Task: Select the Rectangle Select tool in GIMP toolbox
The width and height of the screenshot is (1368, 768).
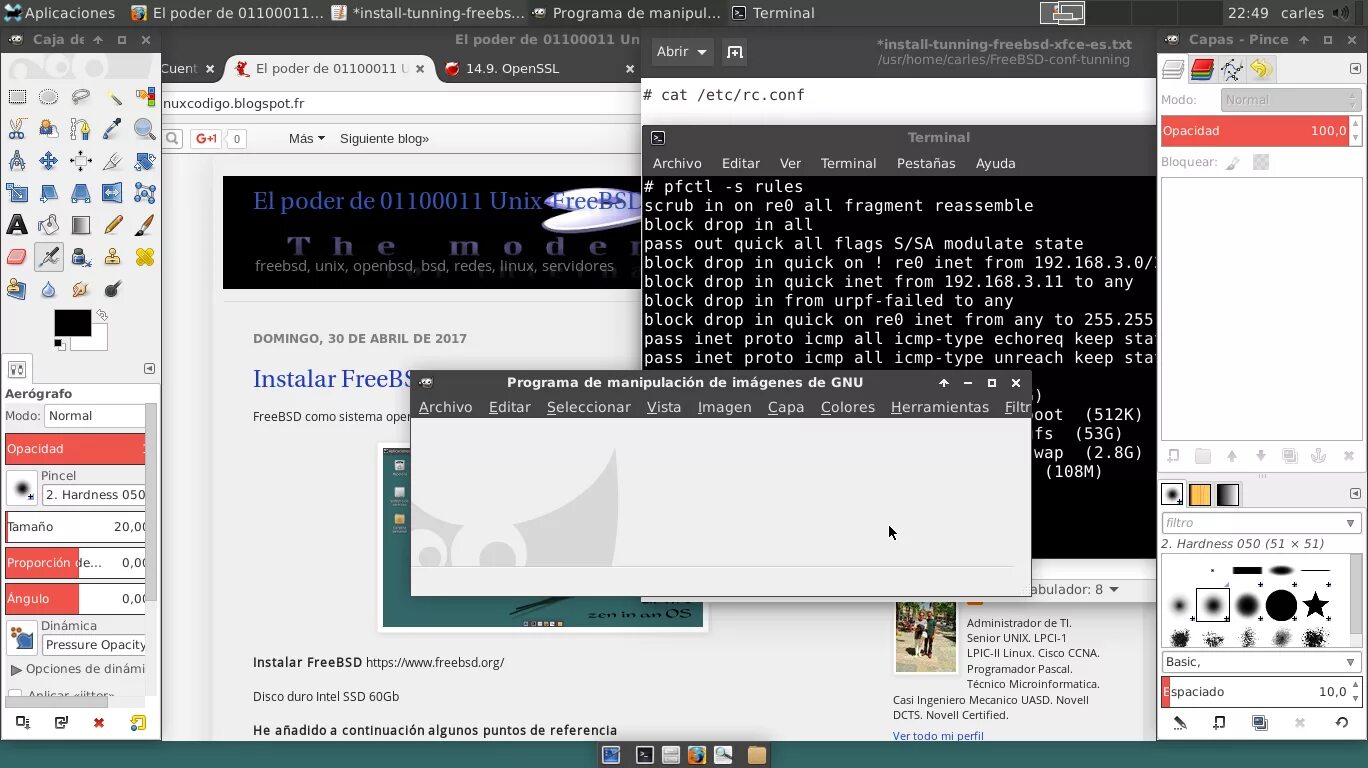Action: (17, 97)
